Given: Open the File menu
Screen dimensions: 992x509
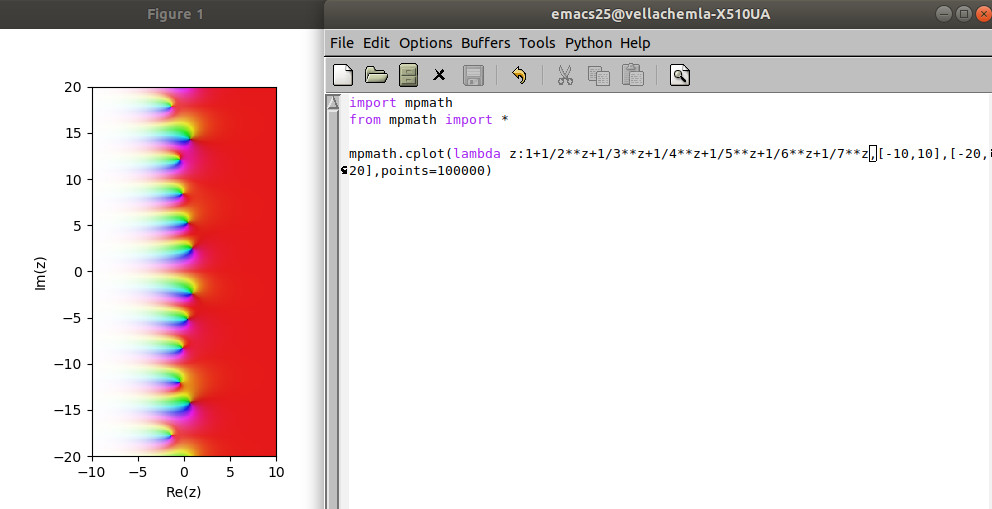Looking at the screenshot, I should pos(342,43).
